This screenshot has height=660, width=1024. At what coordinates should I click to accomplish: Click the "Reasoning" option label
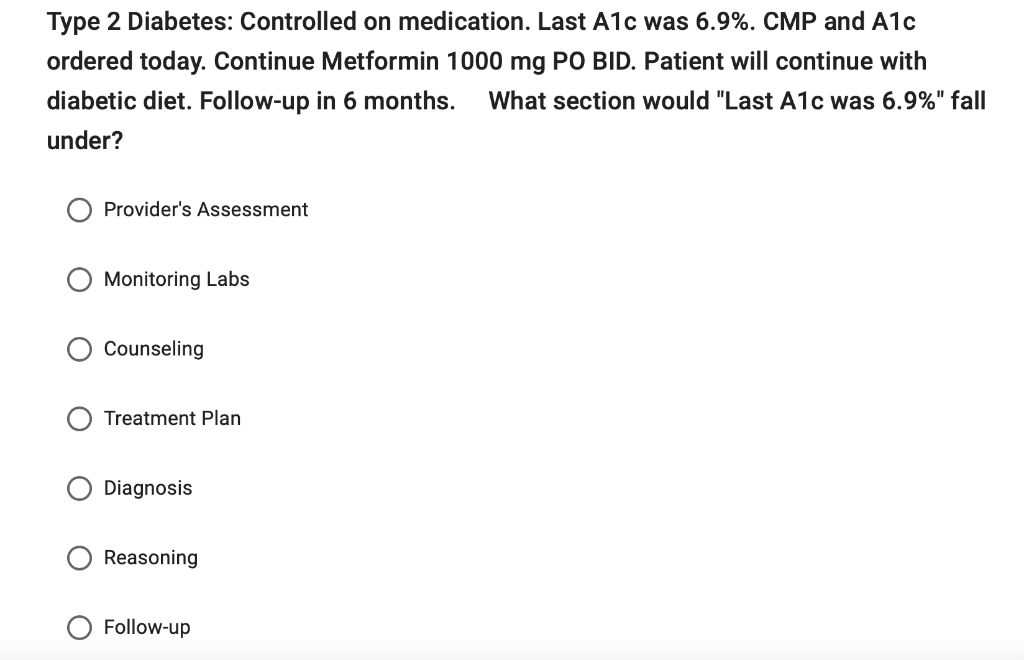[x=151, y=558]
